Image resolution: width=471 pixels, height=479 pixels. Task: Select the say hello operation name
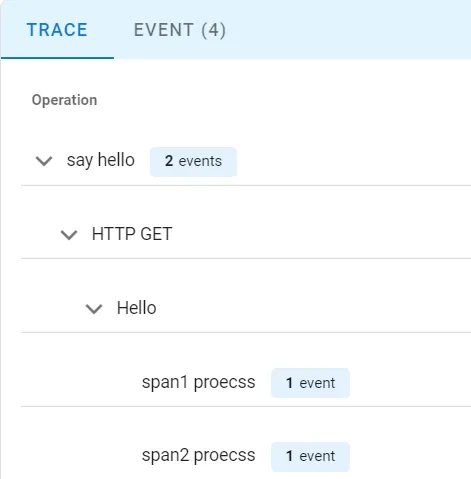point(101,160)
